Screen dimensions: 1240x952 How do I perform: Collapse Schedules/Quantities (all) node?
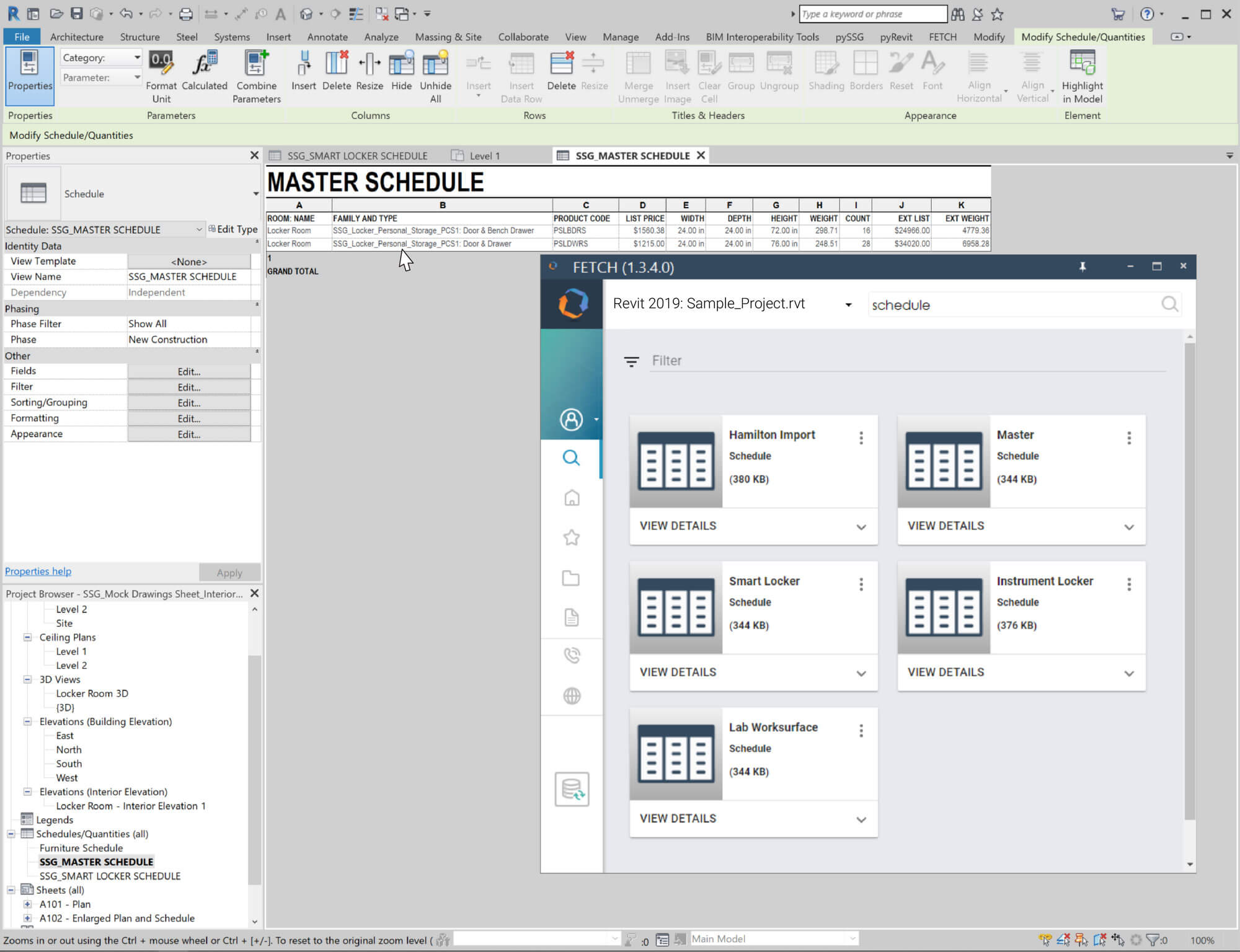(11, 834)
